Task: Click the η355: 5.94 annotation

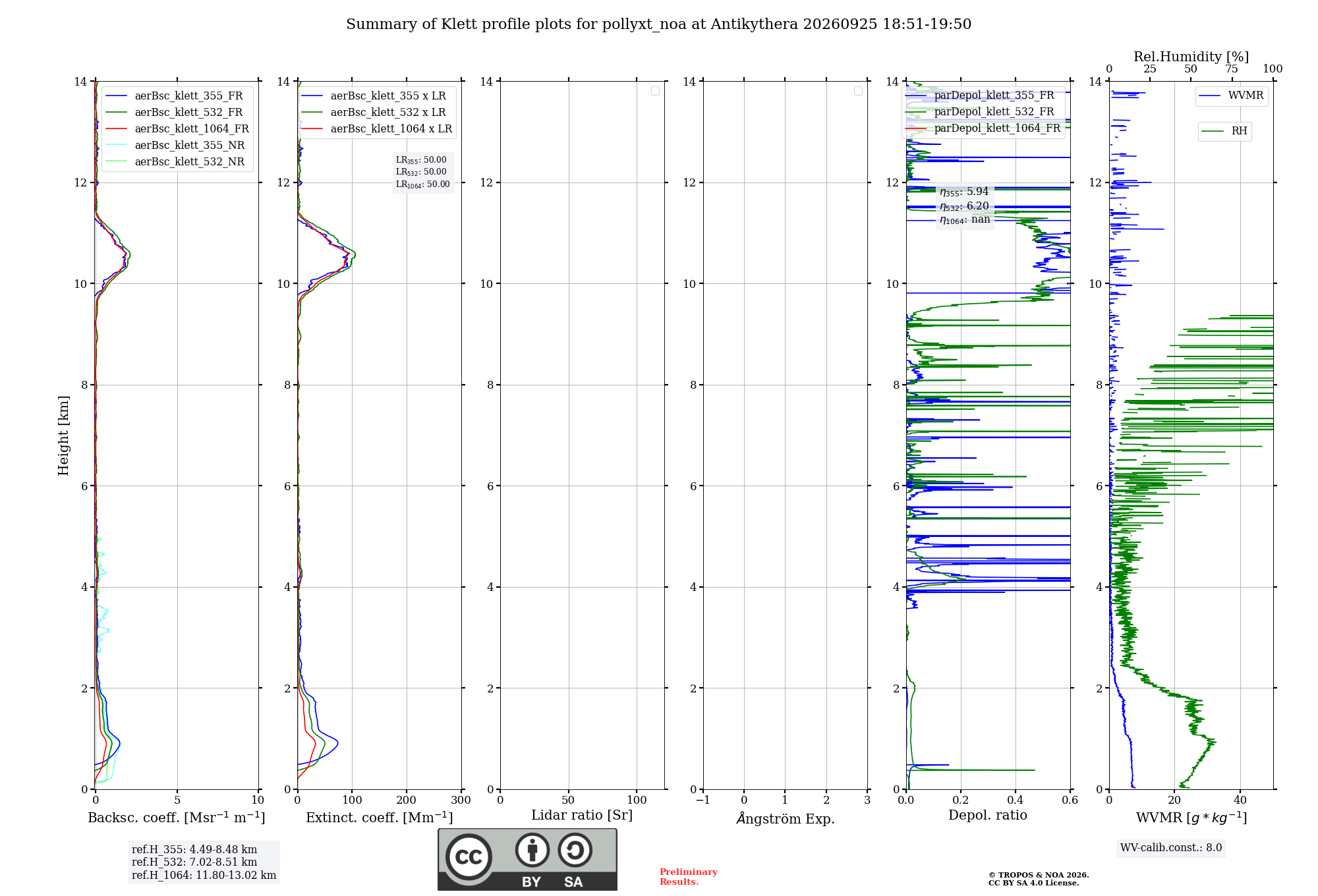Action: pyautogui.click(x=964, y=192)
